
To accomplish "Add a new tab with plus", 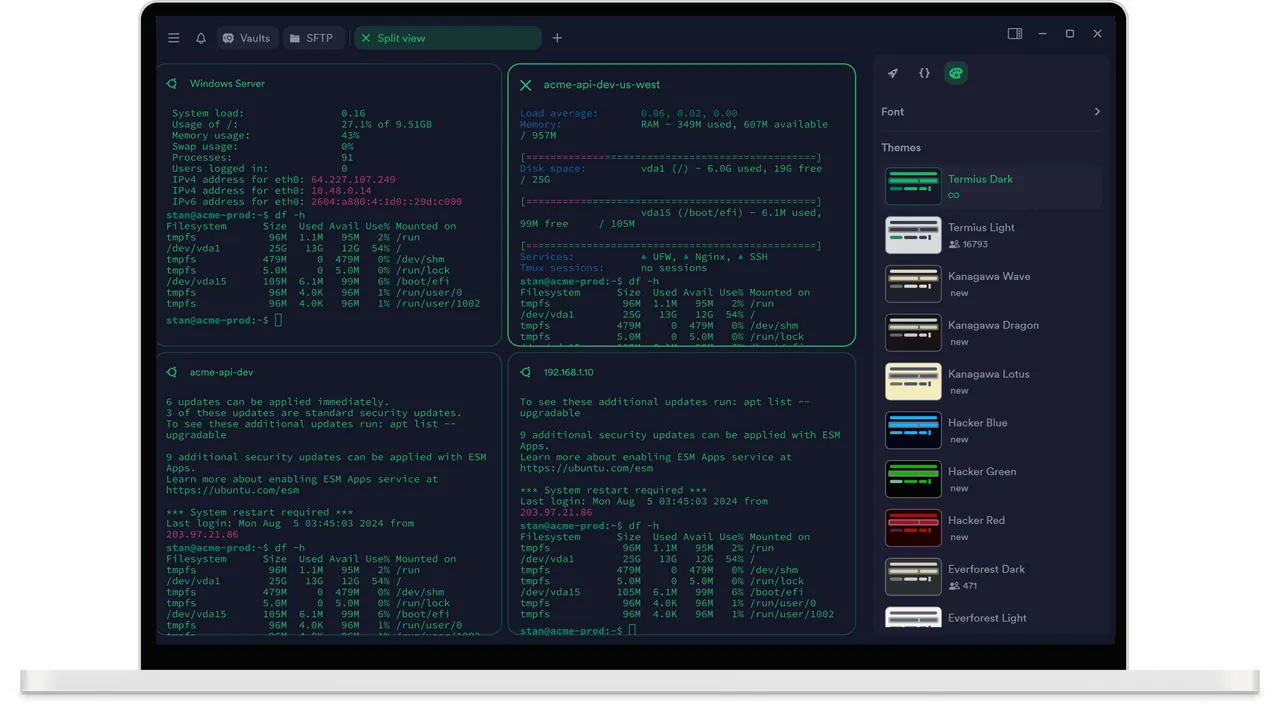I will click(x=557, y=38).
